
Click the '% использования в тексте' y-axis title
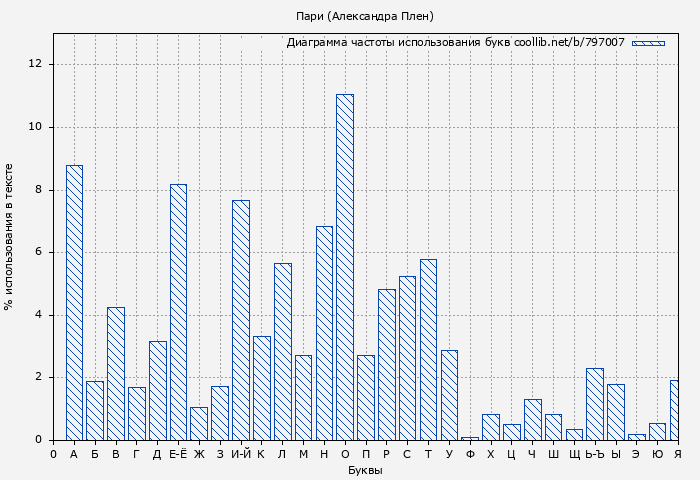point(10,236)
